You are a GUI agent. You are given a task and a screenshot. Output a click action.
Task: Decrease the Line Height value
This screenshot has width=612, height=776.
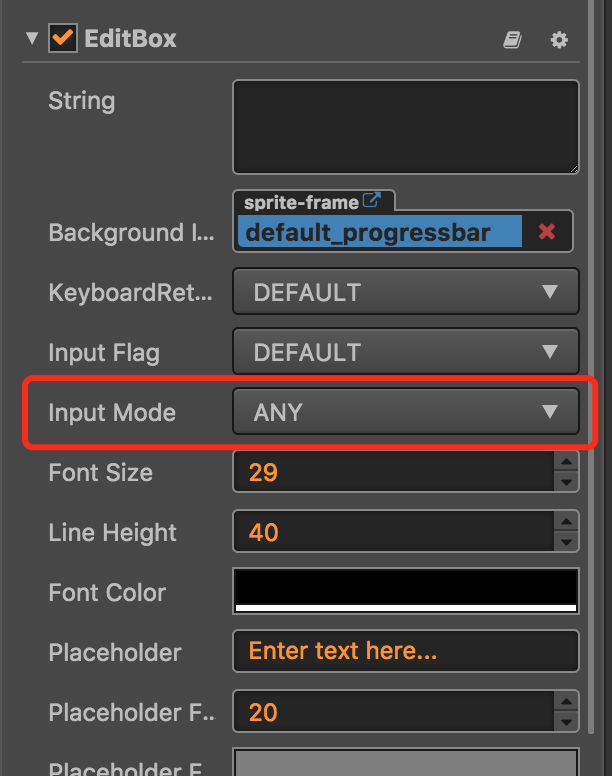[567, 541]
